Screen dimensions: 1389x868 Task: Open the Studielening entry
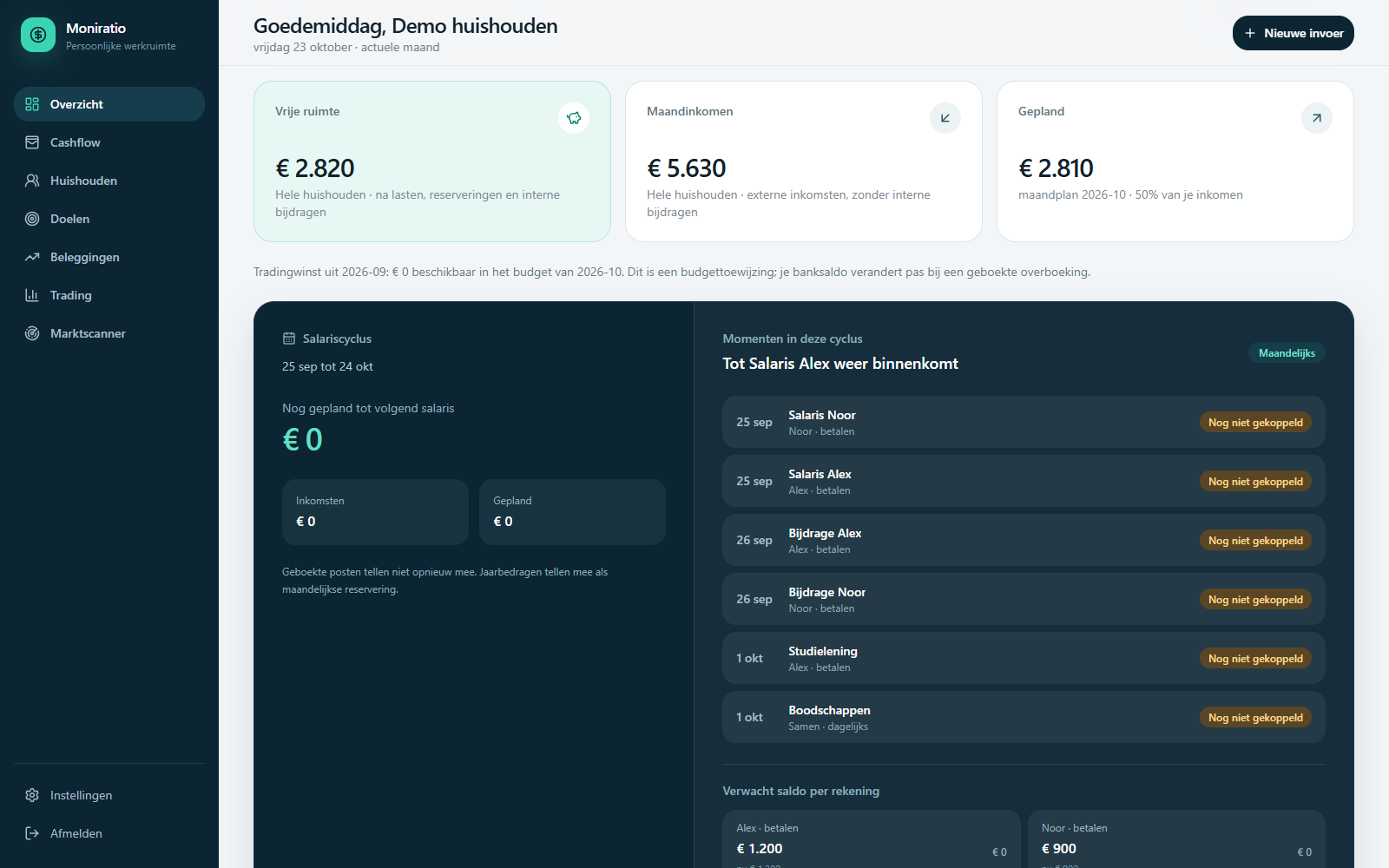pos(1024,658)
